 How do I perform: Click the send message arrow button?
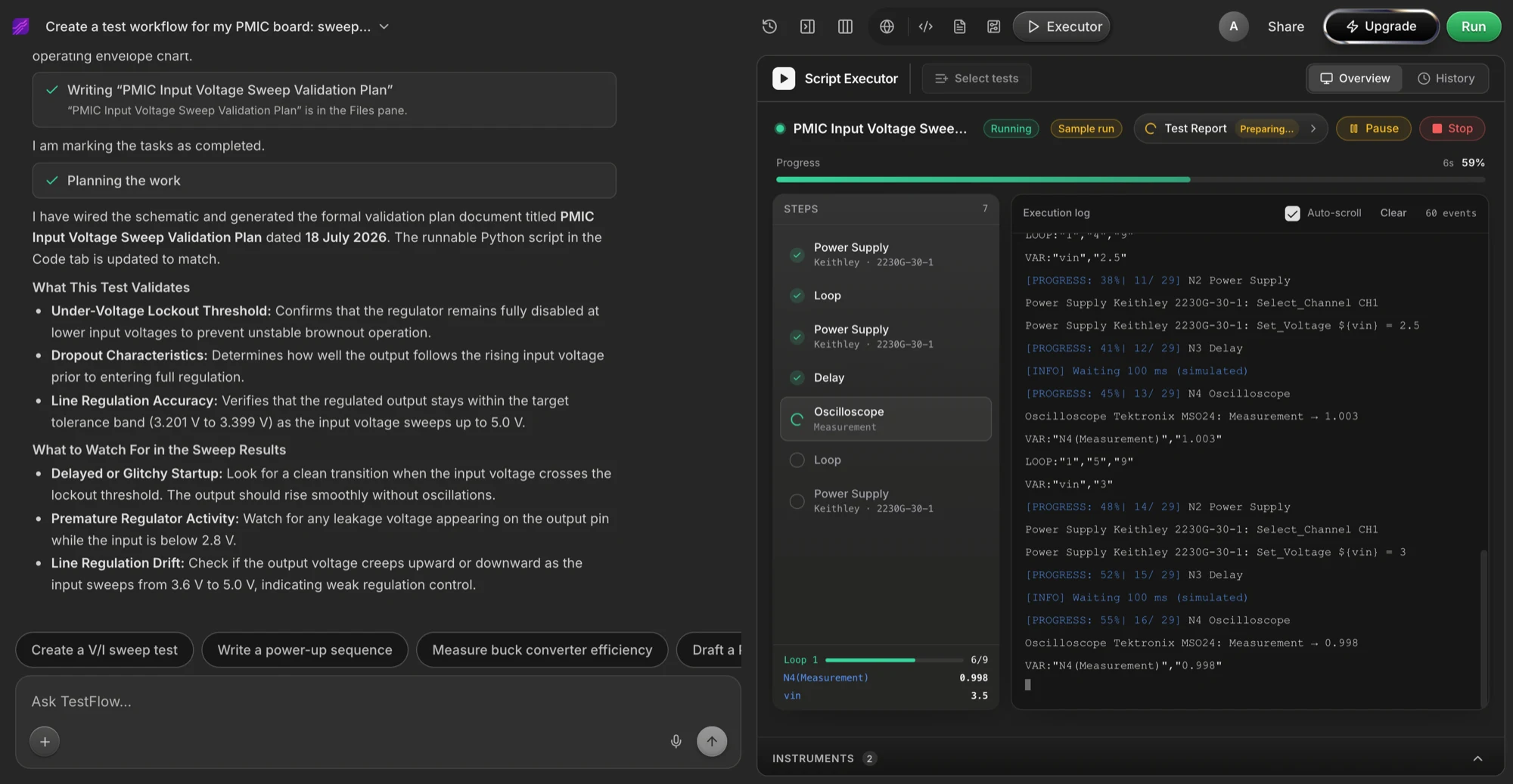click(x=712, y=742)
